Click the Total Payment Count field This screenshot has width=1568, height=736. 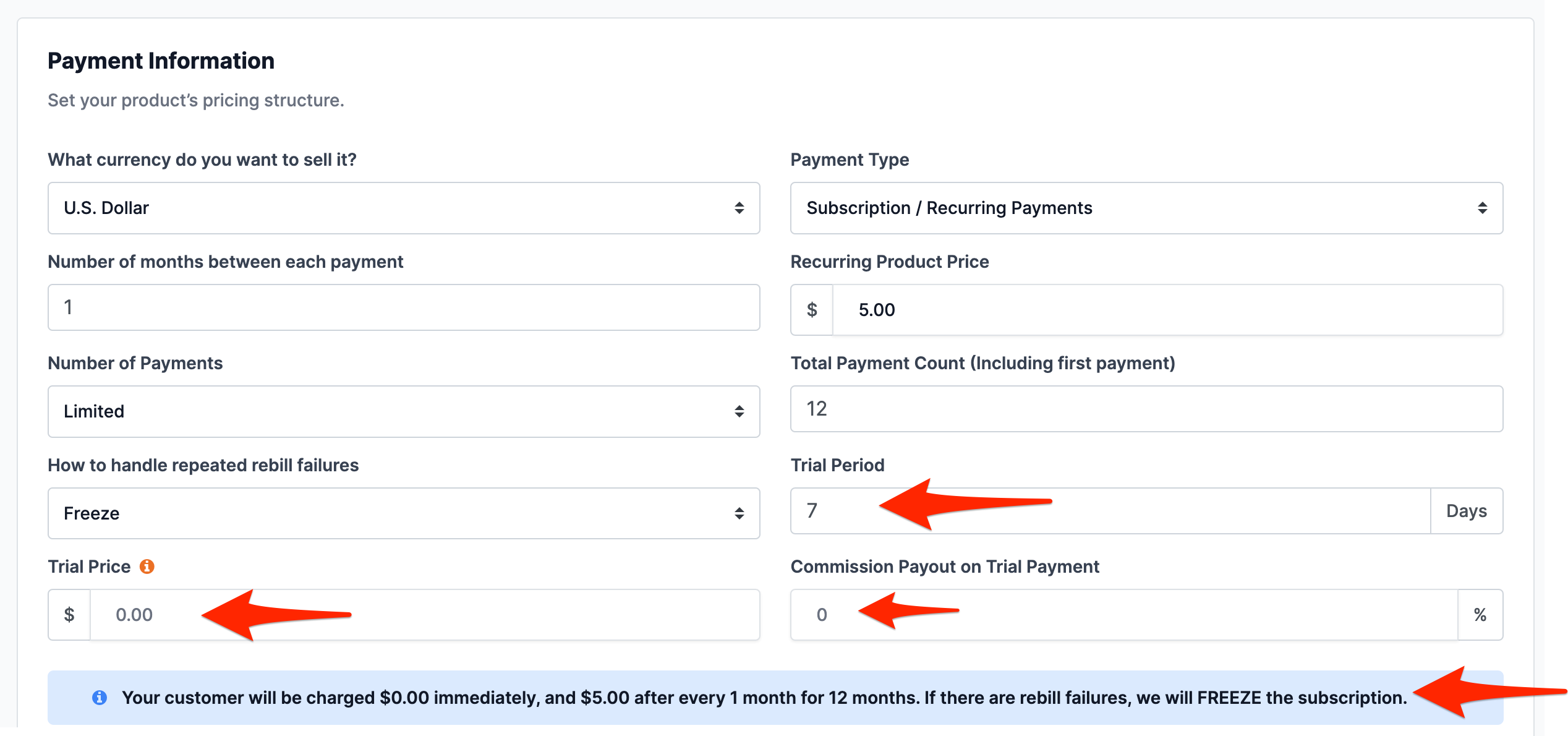pos(1146,409)
